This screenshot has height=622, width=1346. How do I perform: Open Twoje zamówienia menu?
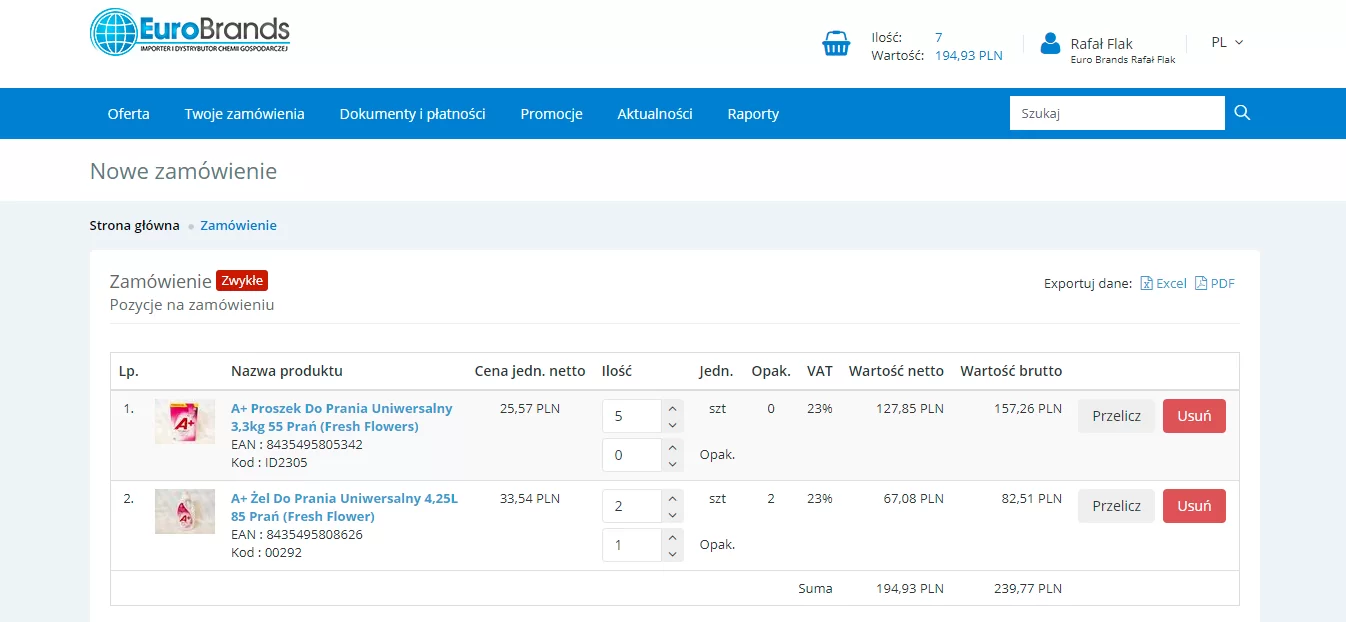point(245,114)
